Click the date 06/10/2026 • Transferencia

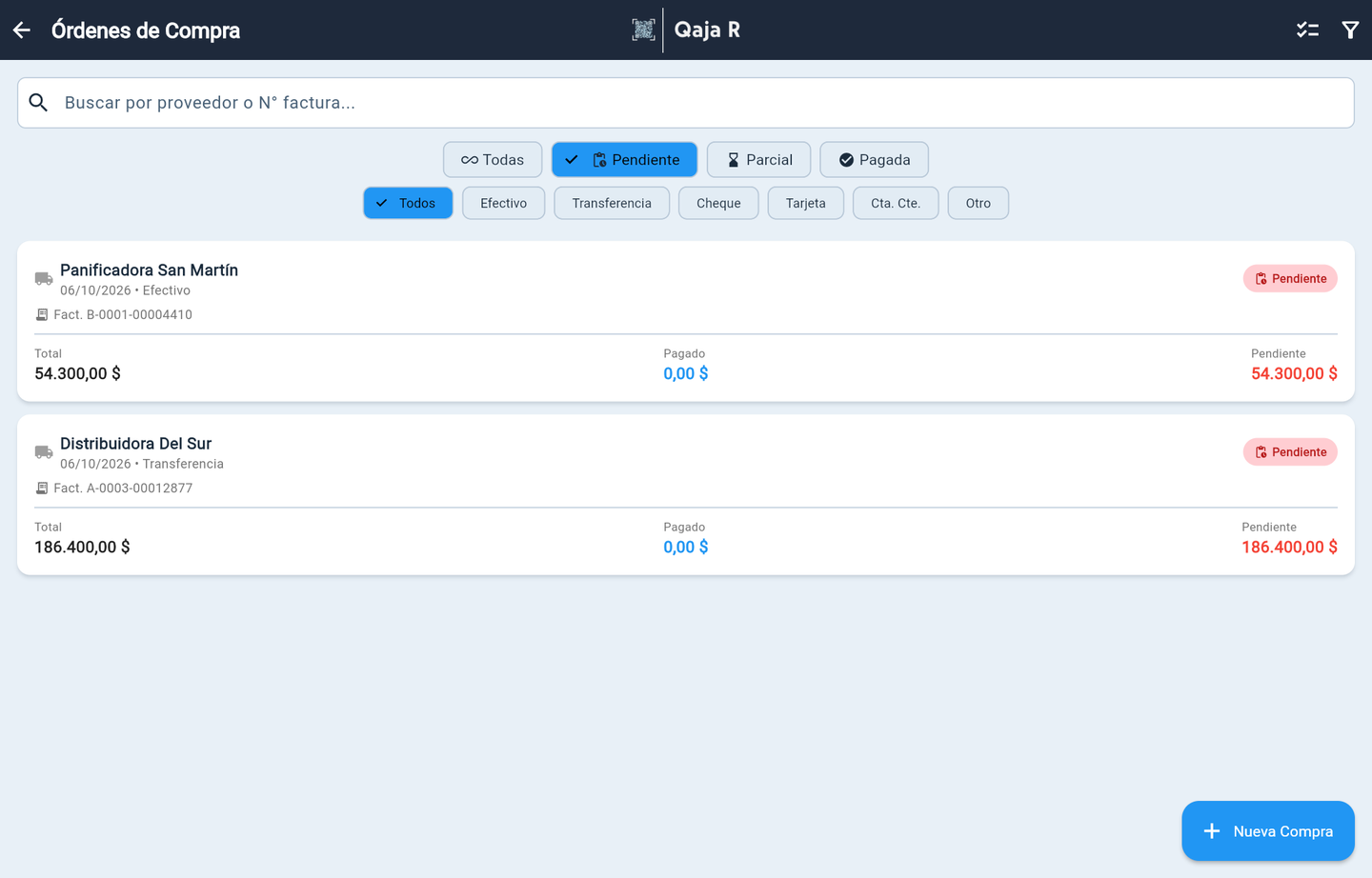[x=142, y=464]
